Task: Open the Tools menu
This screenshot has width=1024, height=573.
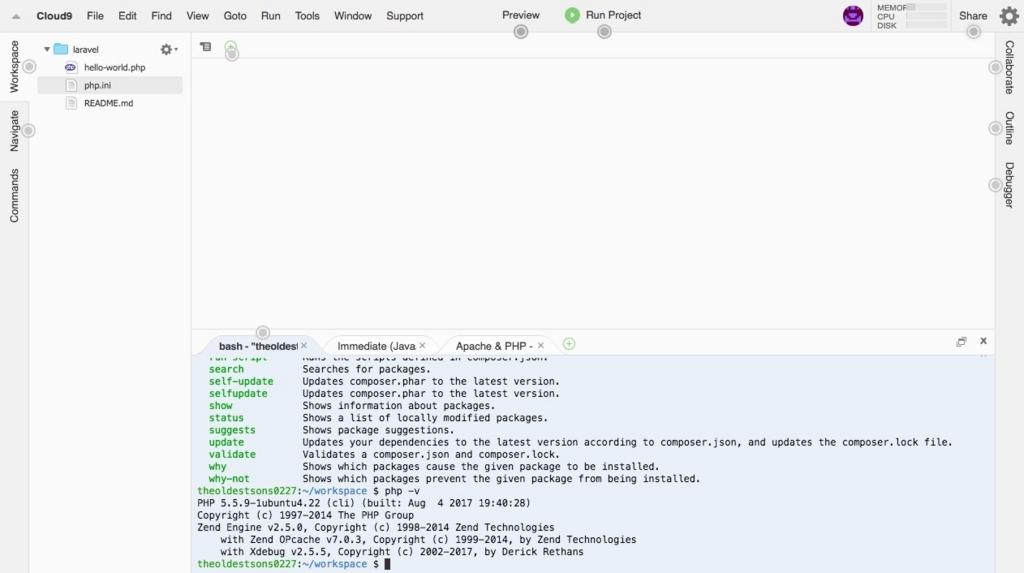Action: click(x=307, y=16)
